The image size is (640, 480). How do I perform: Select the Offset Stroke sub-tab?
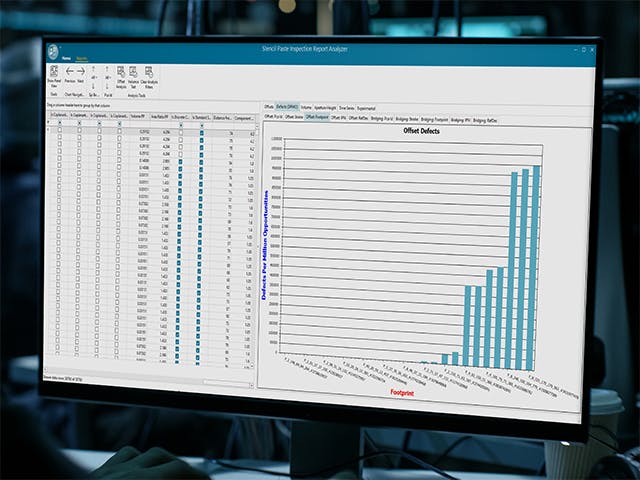click(294, 117)
